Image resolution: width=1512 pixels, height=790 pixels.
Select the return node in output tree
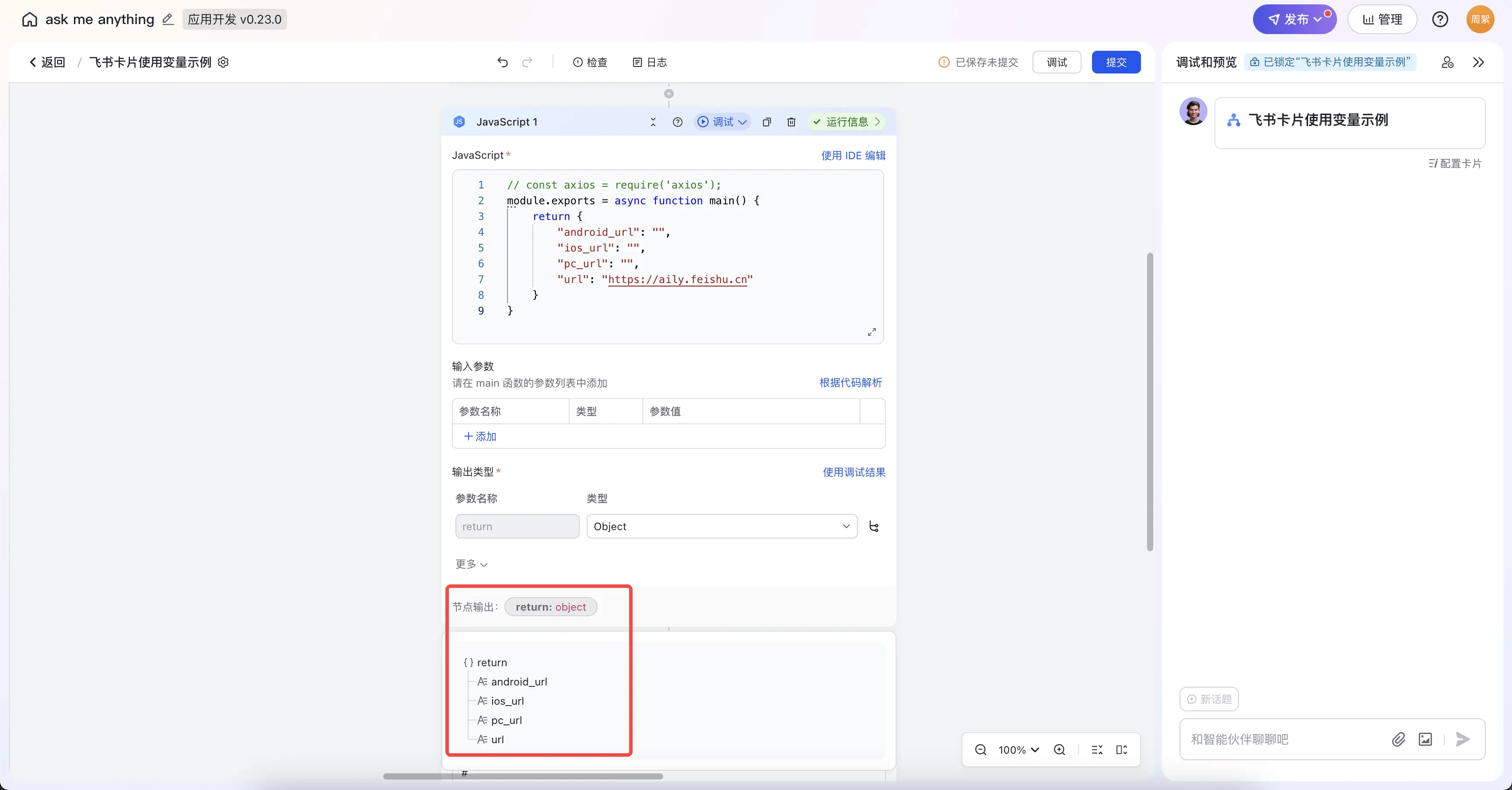(x=485, y=663)
